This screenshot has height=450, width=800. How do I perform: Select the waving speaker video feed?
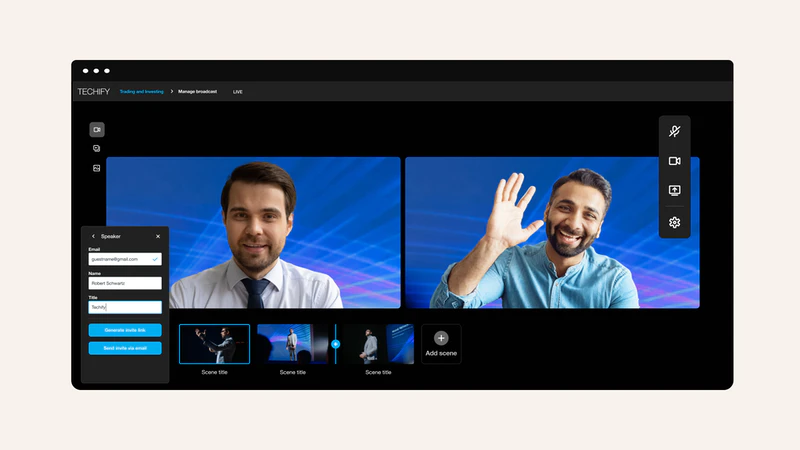point(552,233)
